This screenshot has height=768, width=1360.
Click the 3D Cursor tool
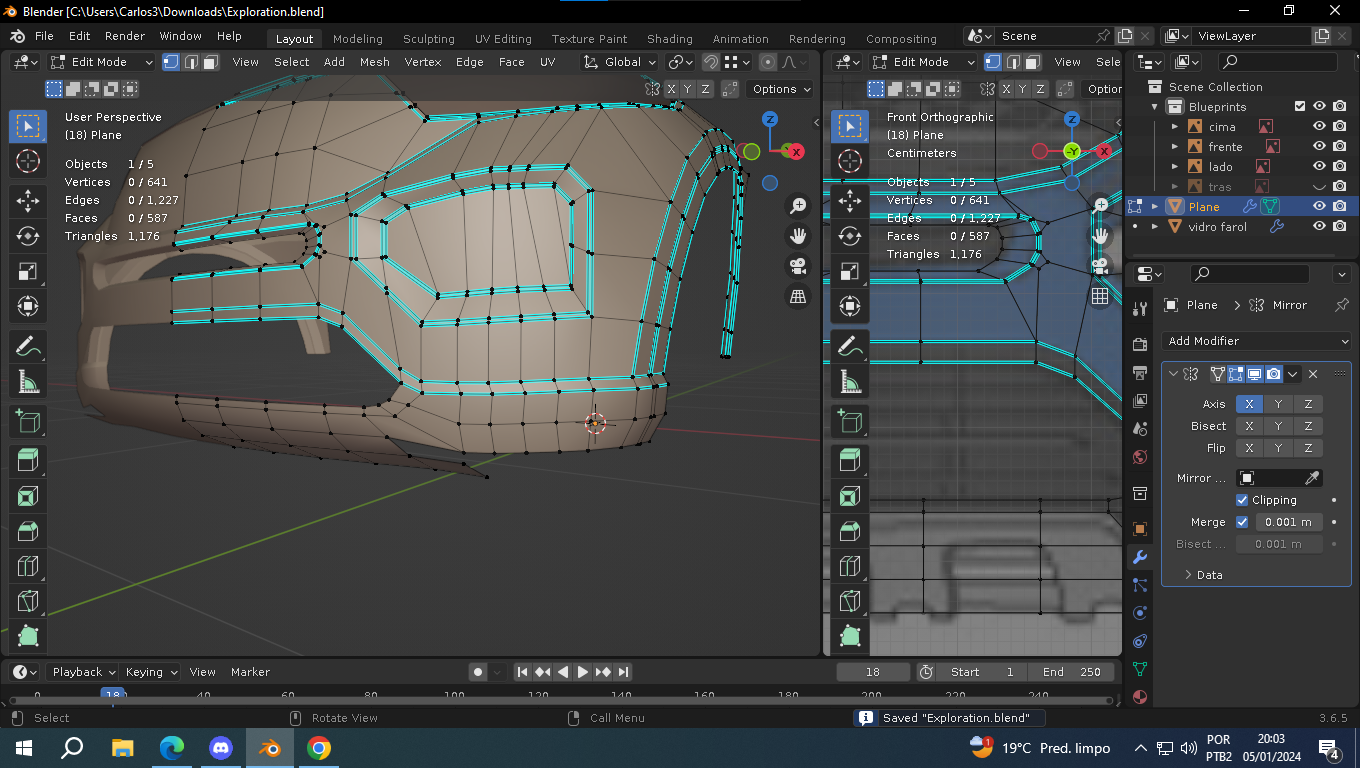28,161
